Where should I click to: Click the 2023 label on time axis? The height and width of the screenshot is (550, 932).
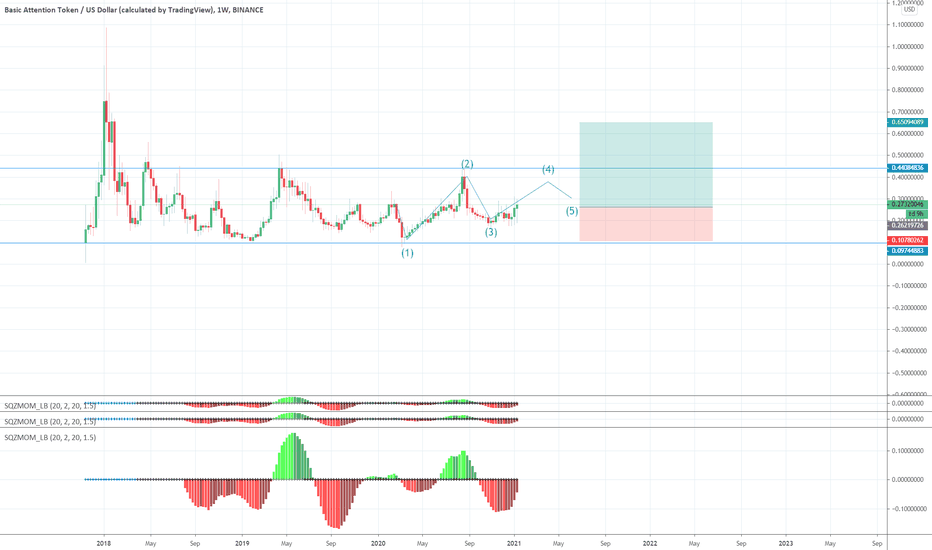coord(786,543)
